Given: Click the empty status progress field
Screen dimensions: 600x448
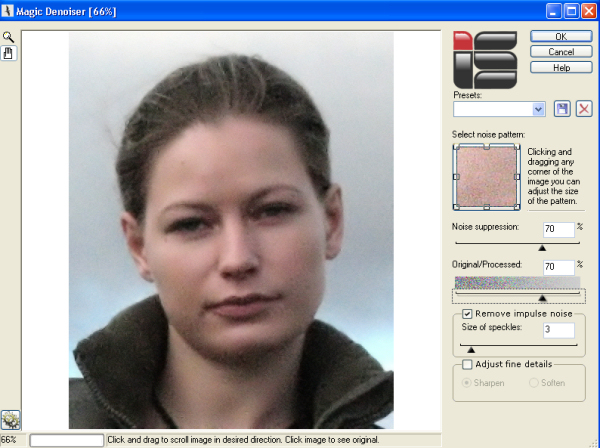Looking at the screenshot, I should click(x=67, y=440).
